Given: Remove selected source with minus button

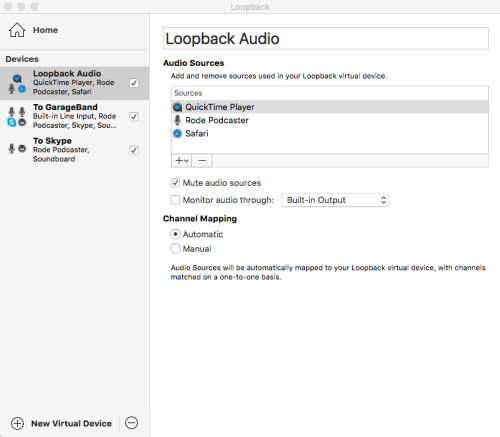Looking at the screenshot, I should [202, 160].
